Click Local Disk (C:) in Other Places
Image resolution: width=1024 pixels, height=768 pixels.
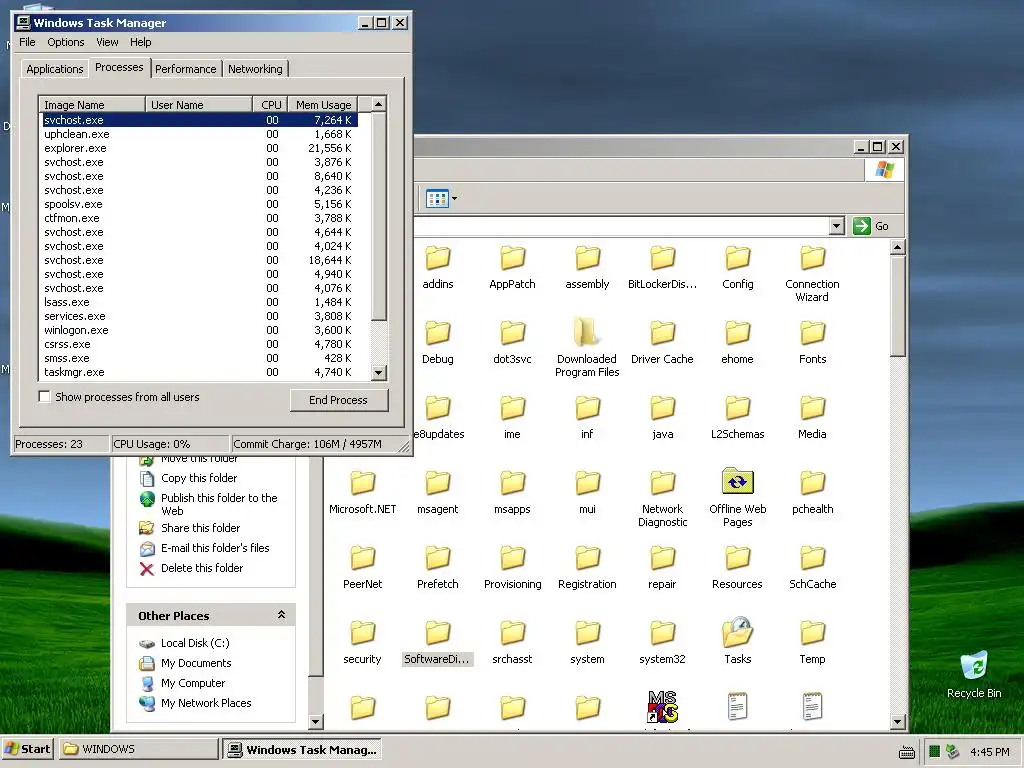coord(195,643)
